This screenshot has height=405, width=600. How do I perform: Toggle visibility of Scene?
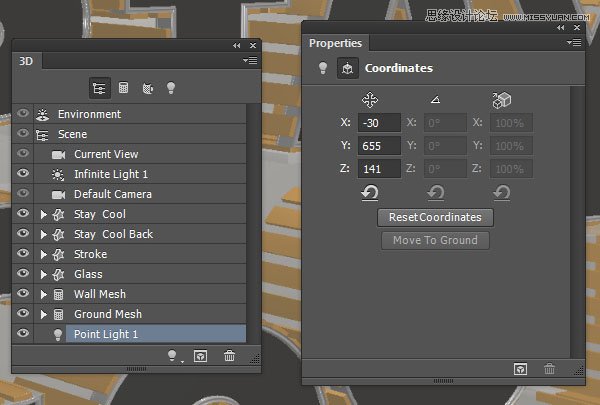23,133
